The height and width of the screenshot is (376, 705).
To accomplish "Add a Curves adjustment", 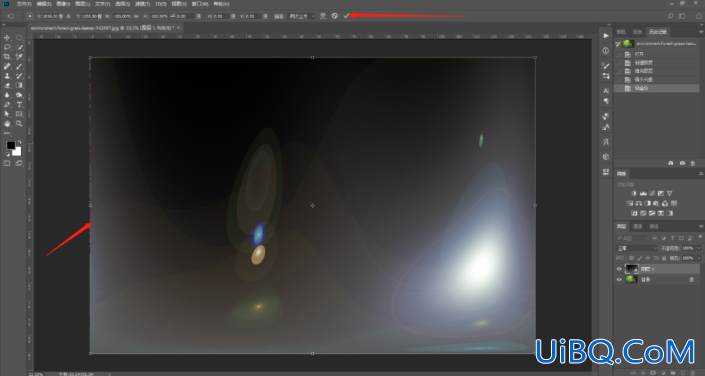I will point(652,193).
